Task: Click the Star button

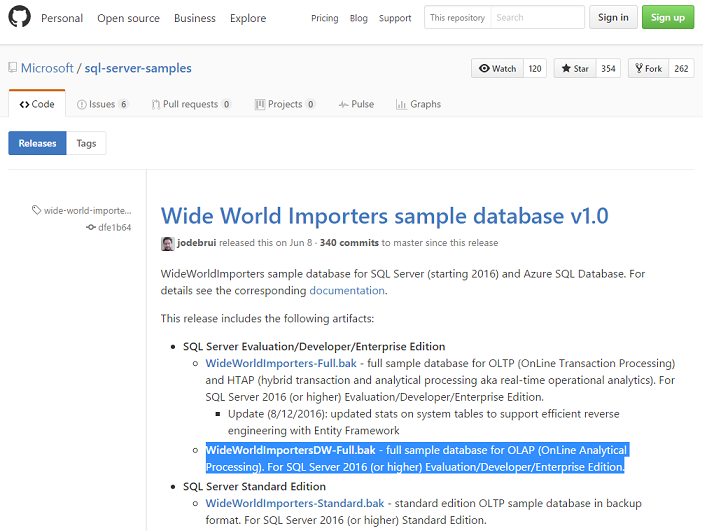Action: tap(575, 68)
